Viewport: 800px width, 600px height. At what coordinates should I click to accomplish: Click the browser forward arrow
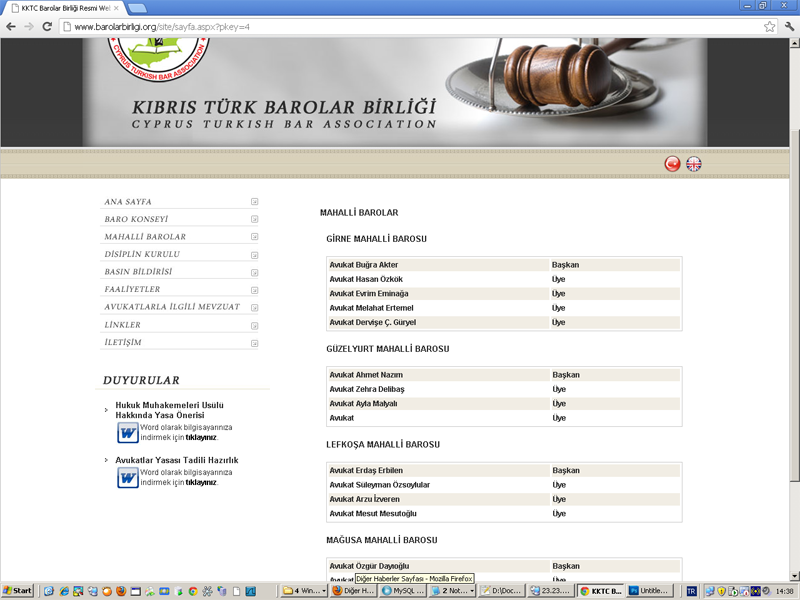click(x=29, y=27)
